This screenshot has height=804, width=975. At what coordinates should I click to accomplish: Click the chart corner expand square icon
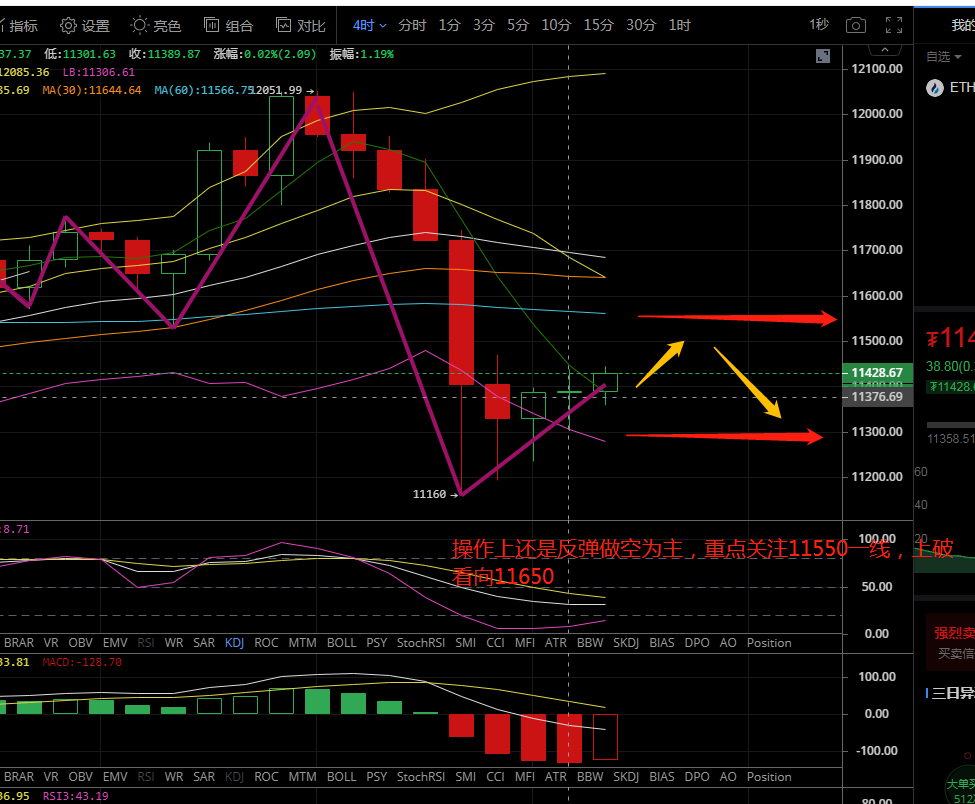pyautogui.click(x=822, y=57)
